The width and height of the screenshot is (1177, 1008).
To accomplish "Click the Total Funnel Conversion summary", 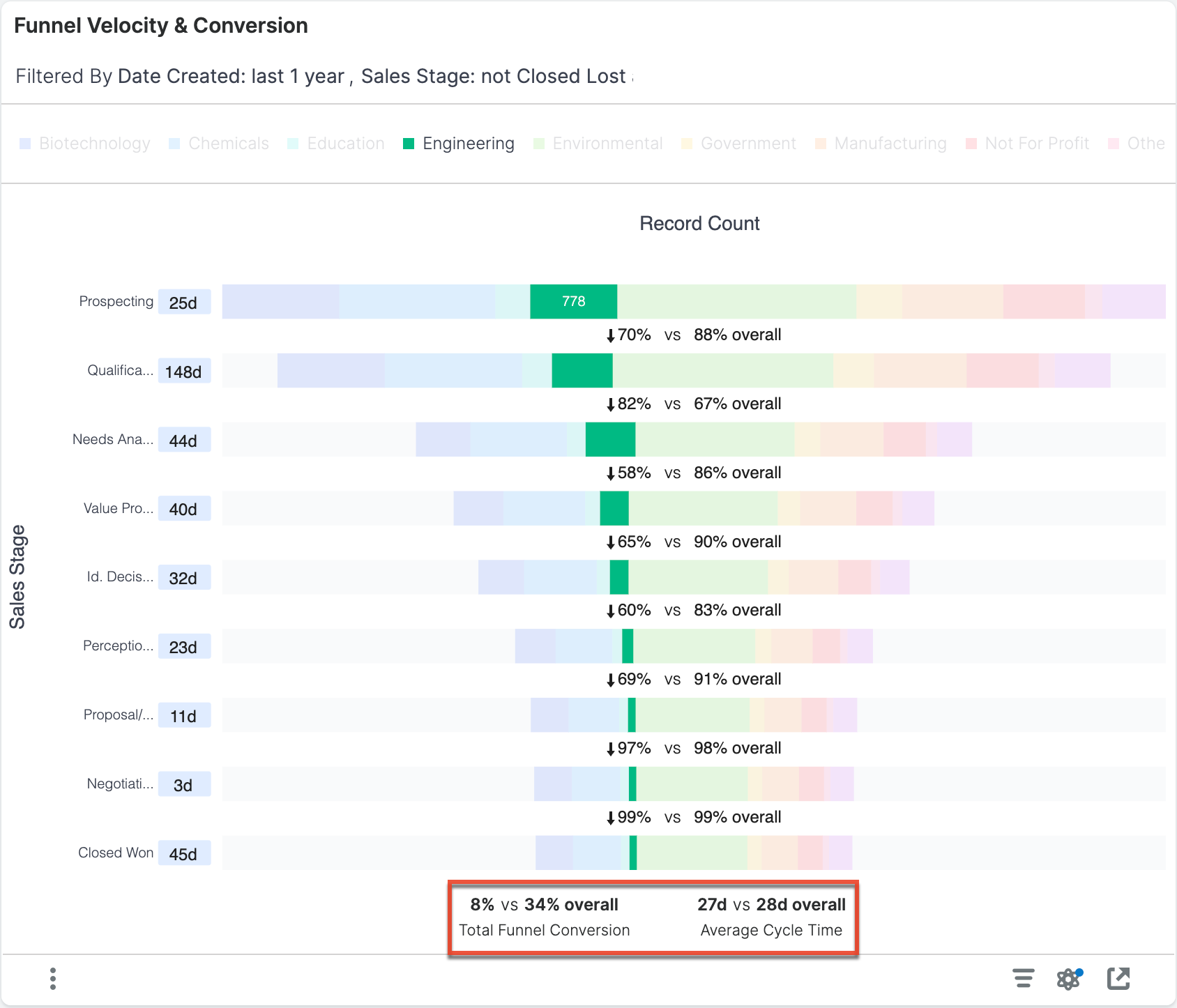I will 544,917.
